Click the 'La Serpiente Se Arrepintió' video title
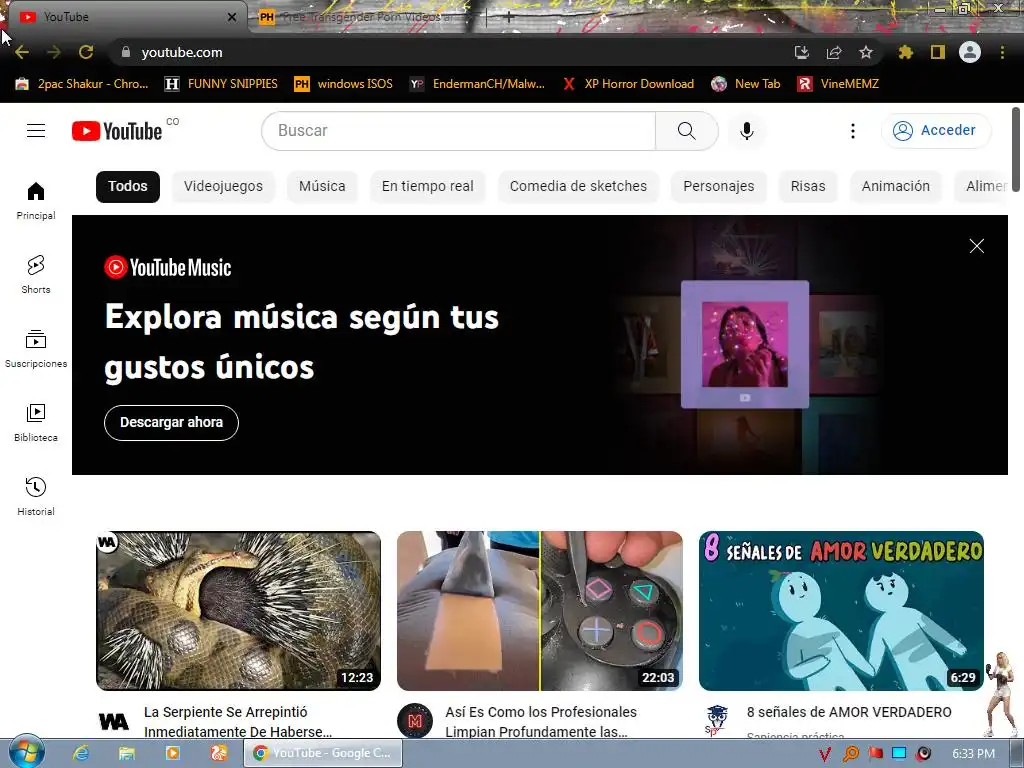The image size is (1024, 768). (238, 722)
